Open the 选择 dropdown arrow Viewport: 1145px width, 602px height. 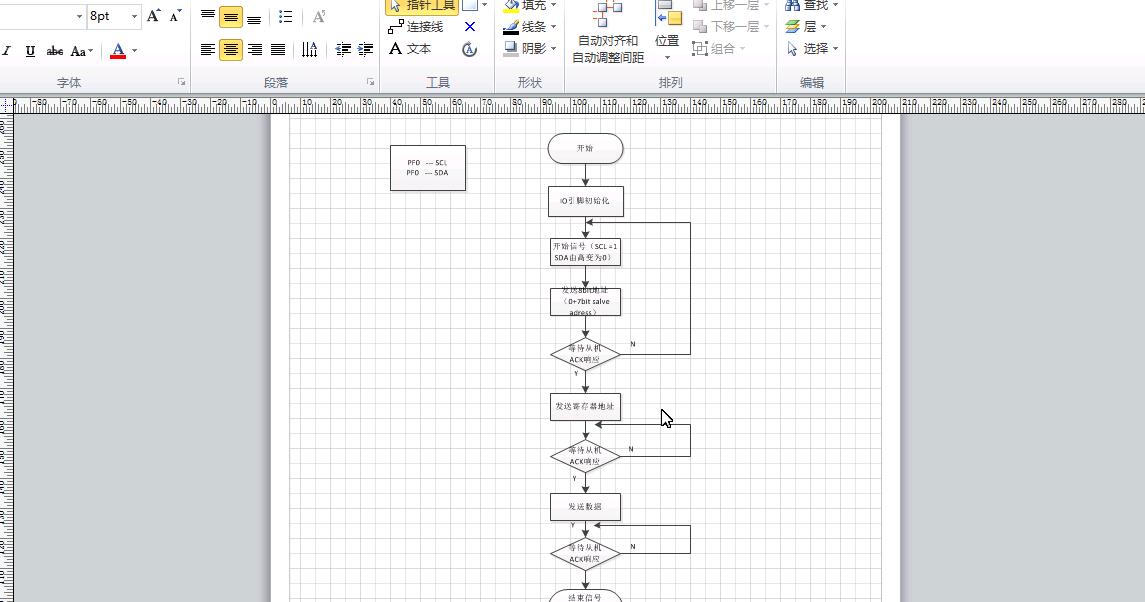pos(835,49)
